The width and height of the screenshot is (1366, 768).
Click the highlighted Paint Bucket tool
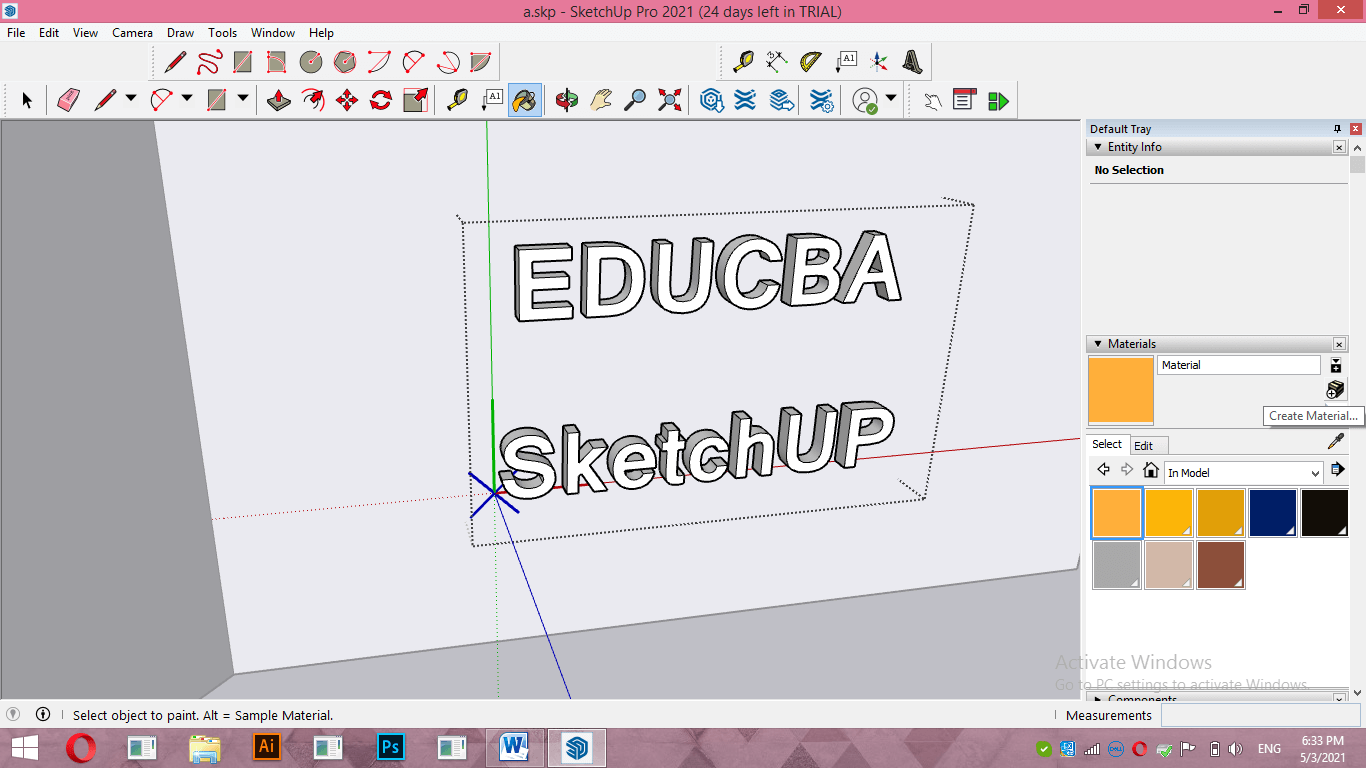pyautogui.click(x=525, y=100)
